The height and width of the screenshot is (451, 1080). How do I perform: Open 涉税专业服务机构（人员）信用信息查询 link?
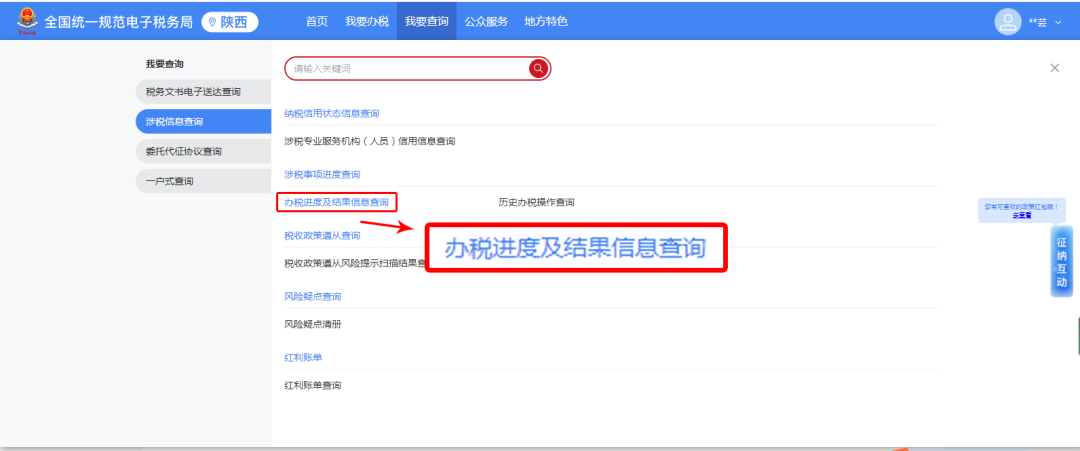370,141
